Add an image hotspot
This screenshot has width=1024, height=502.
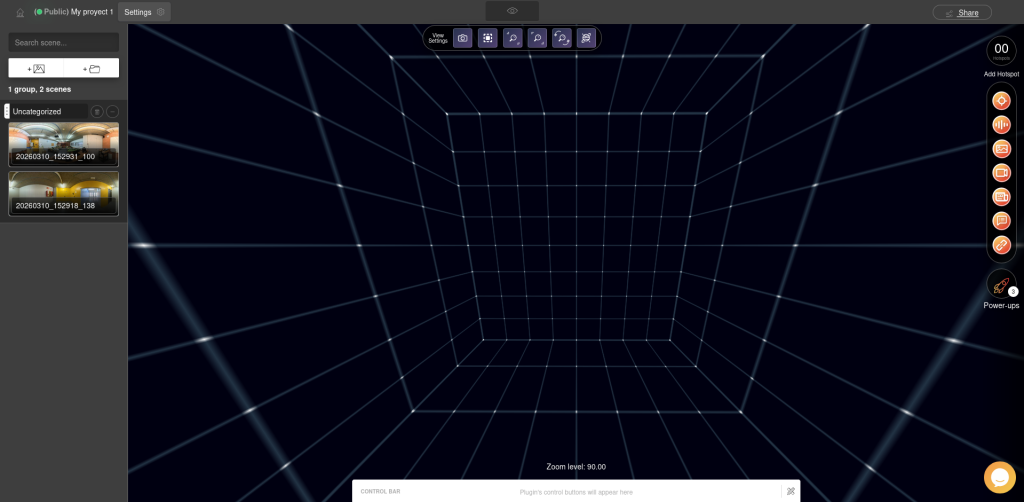pyautogui.click(x=1001, y=149)
